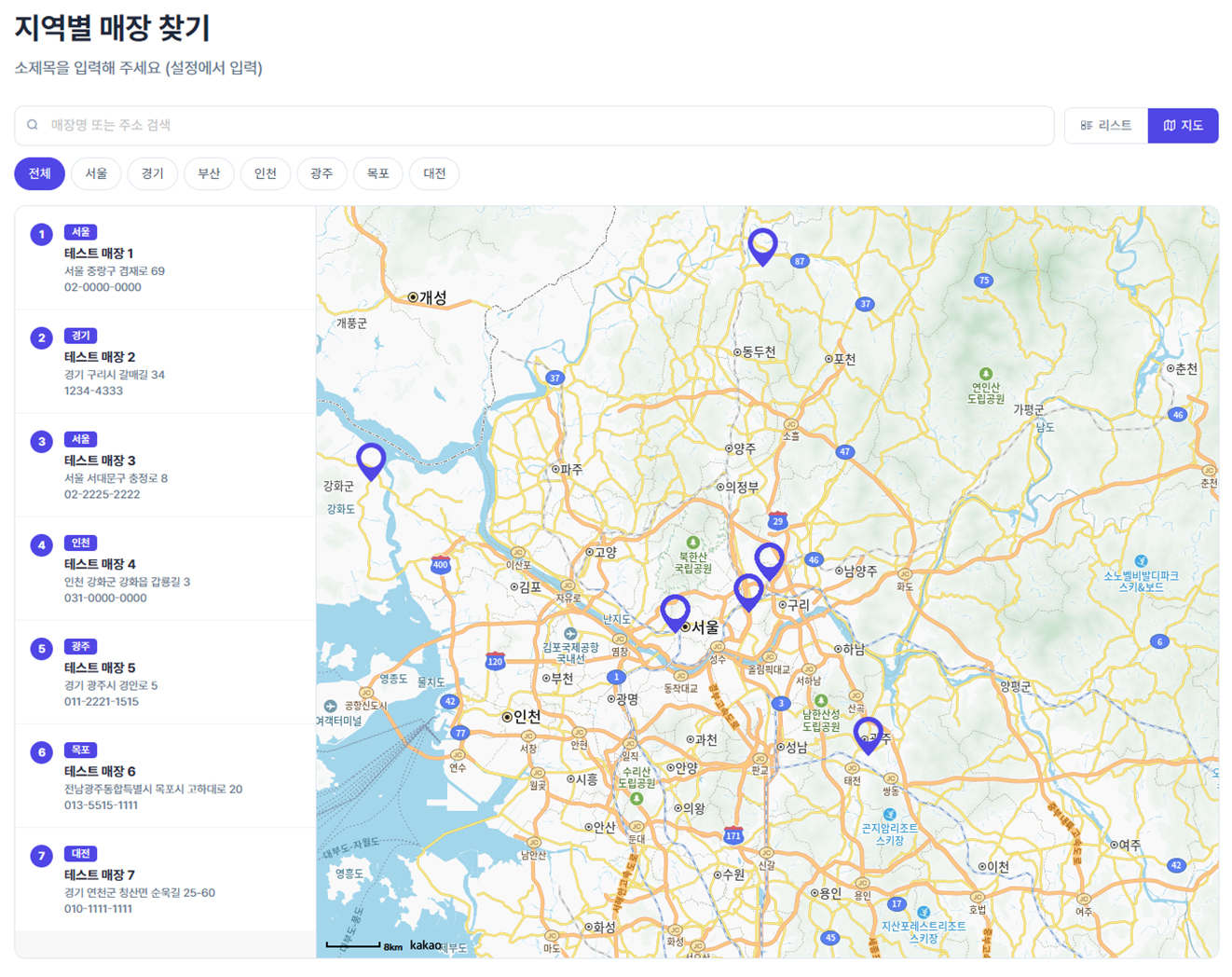Click the 개성 city label on map
This screenshot has width=1232, height=977.
click(x=428, y=297)
